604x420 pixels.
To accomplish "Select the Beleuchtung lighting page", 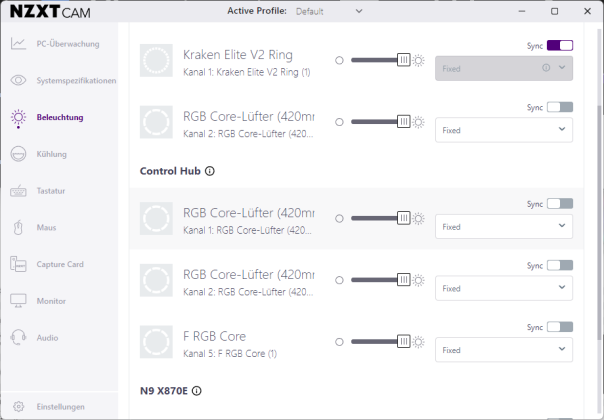I will (x=59, y=117).
